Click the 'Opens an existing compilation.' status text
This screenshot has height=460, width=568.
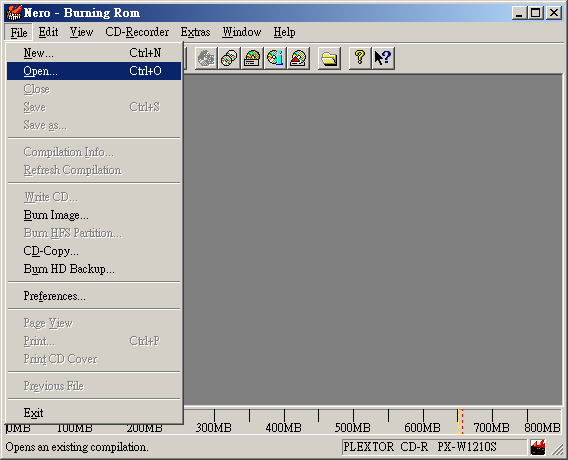pos(77,447)
